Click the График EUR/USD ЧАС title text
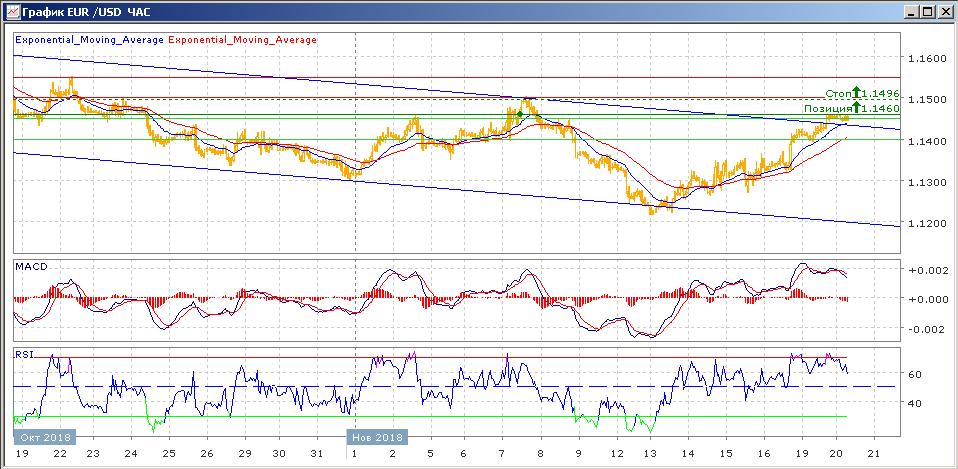Viewport: 958px width, 469px height. (x=79, y=12)
